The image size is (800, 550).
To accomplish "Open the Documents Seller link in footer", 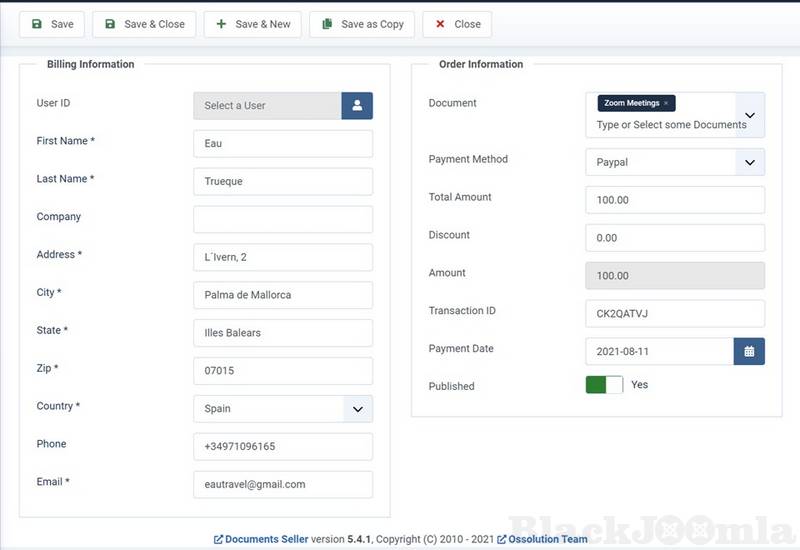I will [x=266, y=539].
